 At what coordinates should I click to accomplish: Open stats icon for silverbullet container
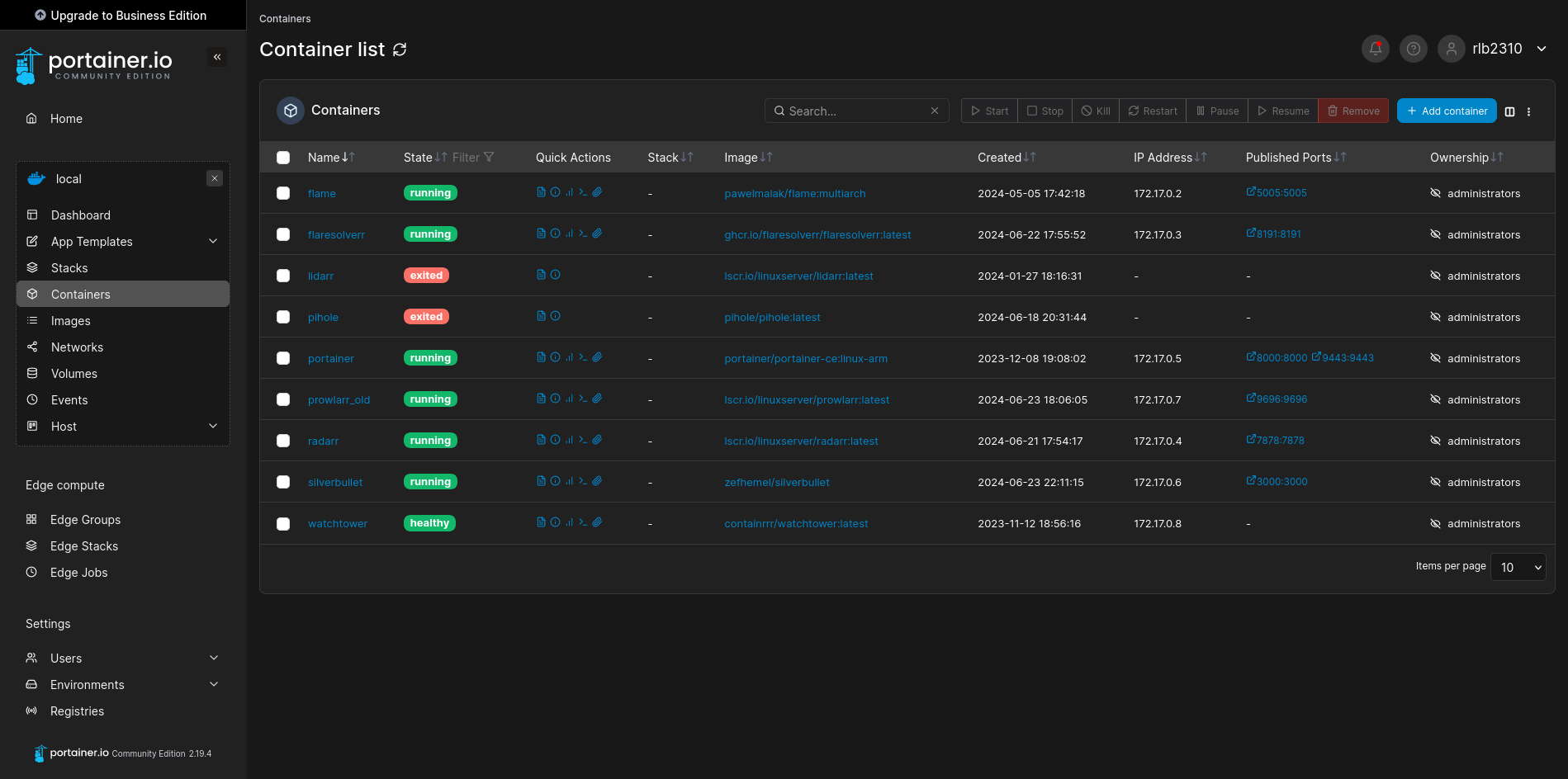569,481
